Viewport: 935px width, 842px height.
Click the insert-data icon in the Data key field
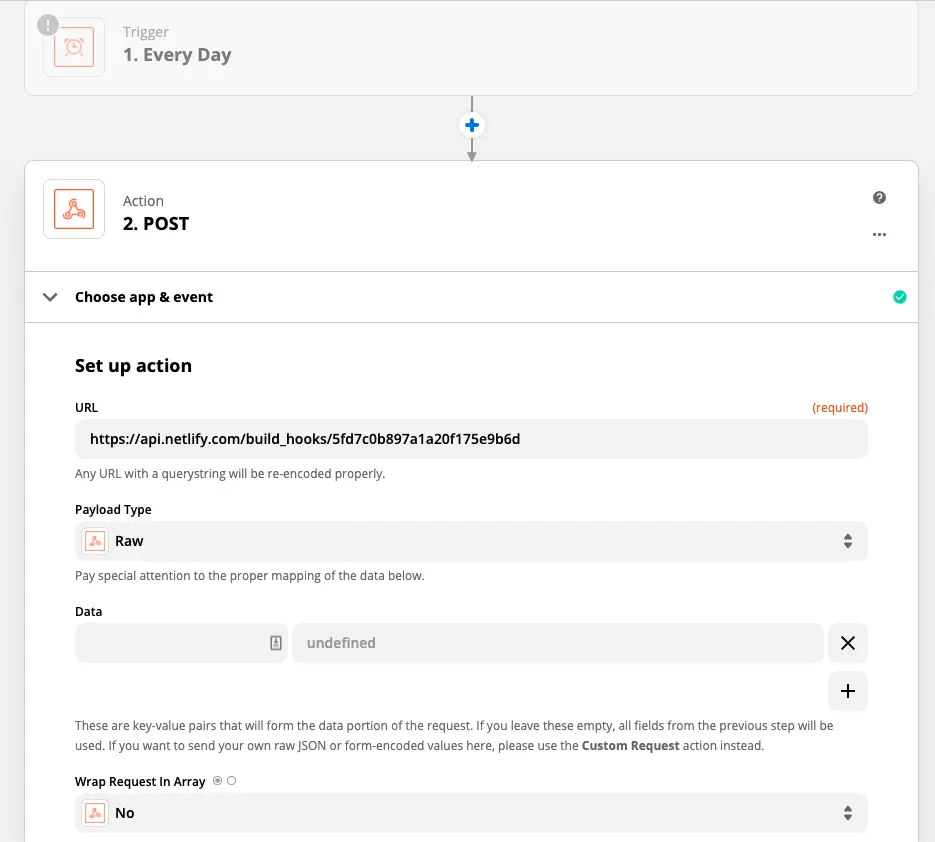(x=276, y=643)
